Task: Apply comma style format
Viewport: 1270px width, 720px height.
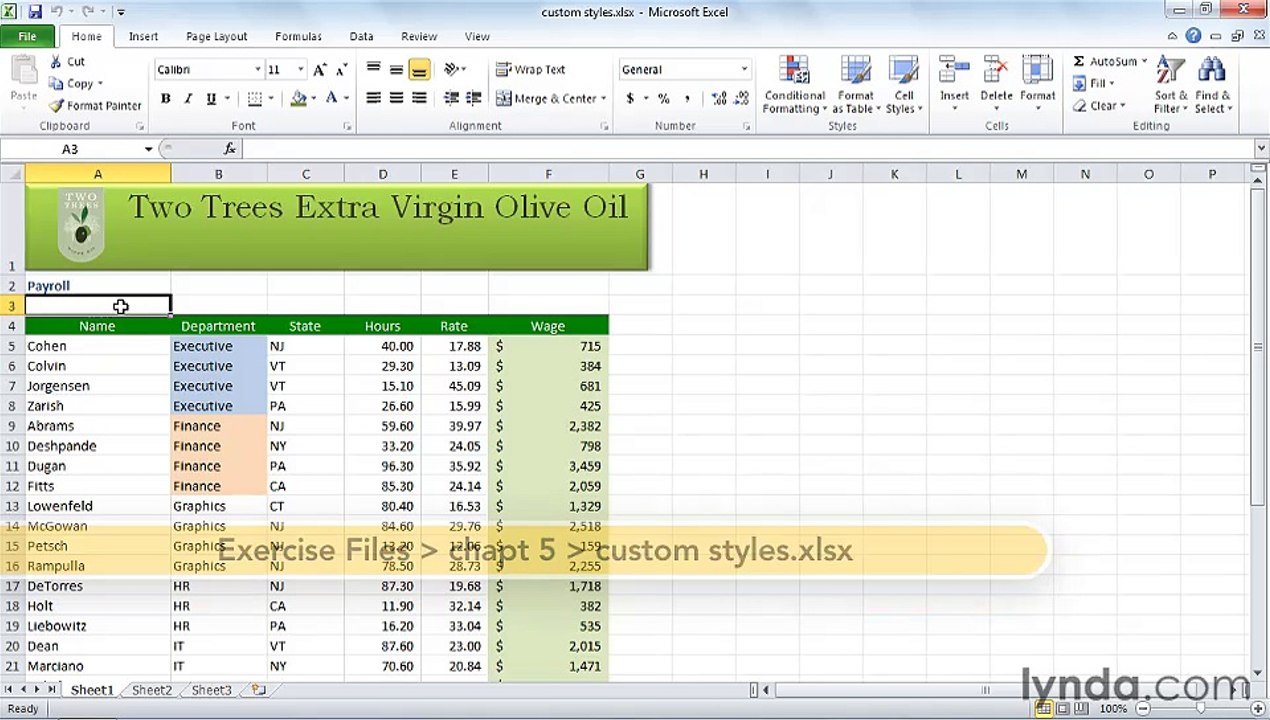Action: coord(690,99)
